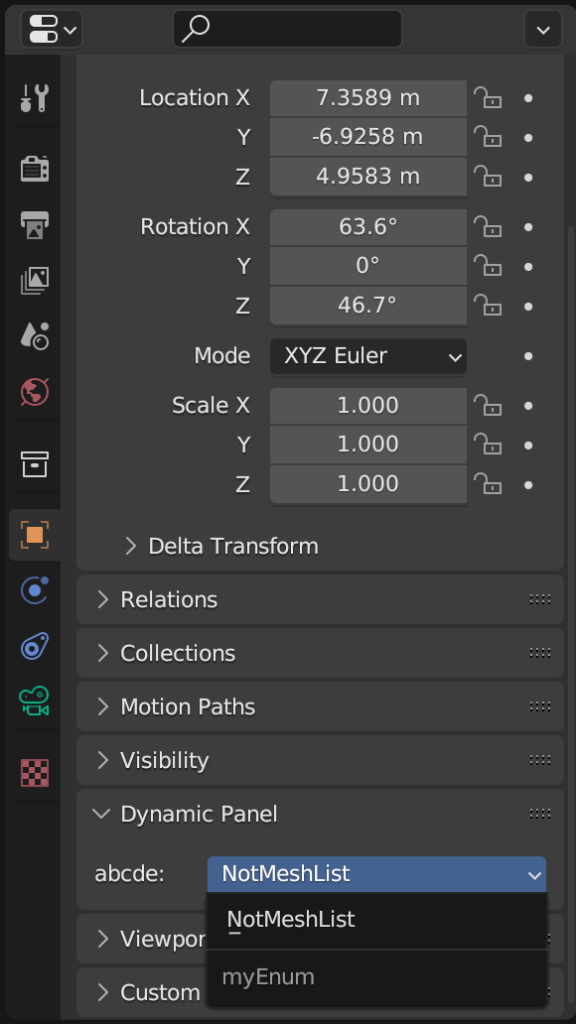Adjust the Rotation X angle slider

coord(367,227)
